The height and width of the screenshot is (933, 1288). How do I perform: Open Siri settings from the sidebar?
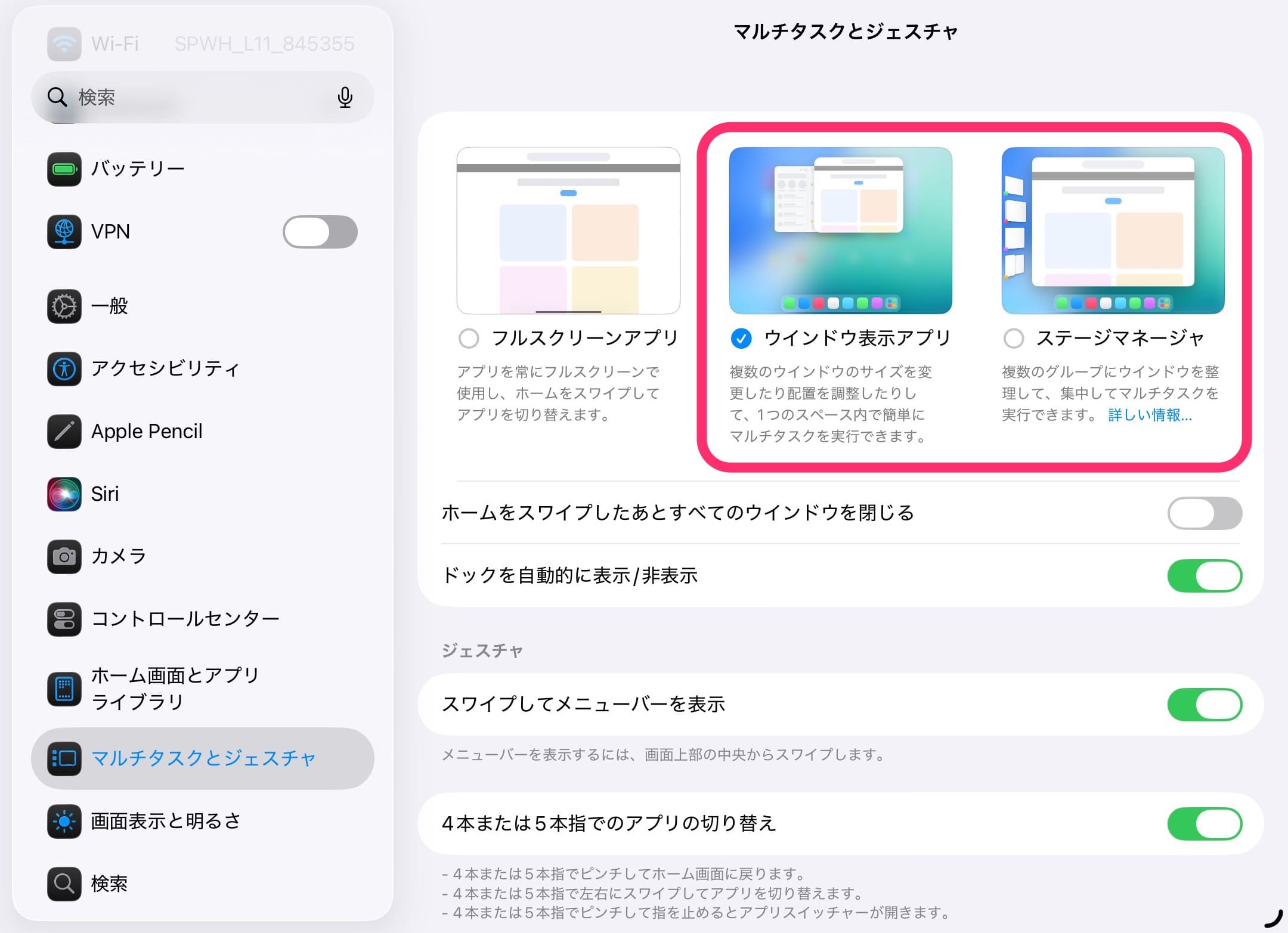click(x=64, y=494)
